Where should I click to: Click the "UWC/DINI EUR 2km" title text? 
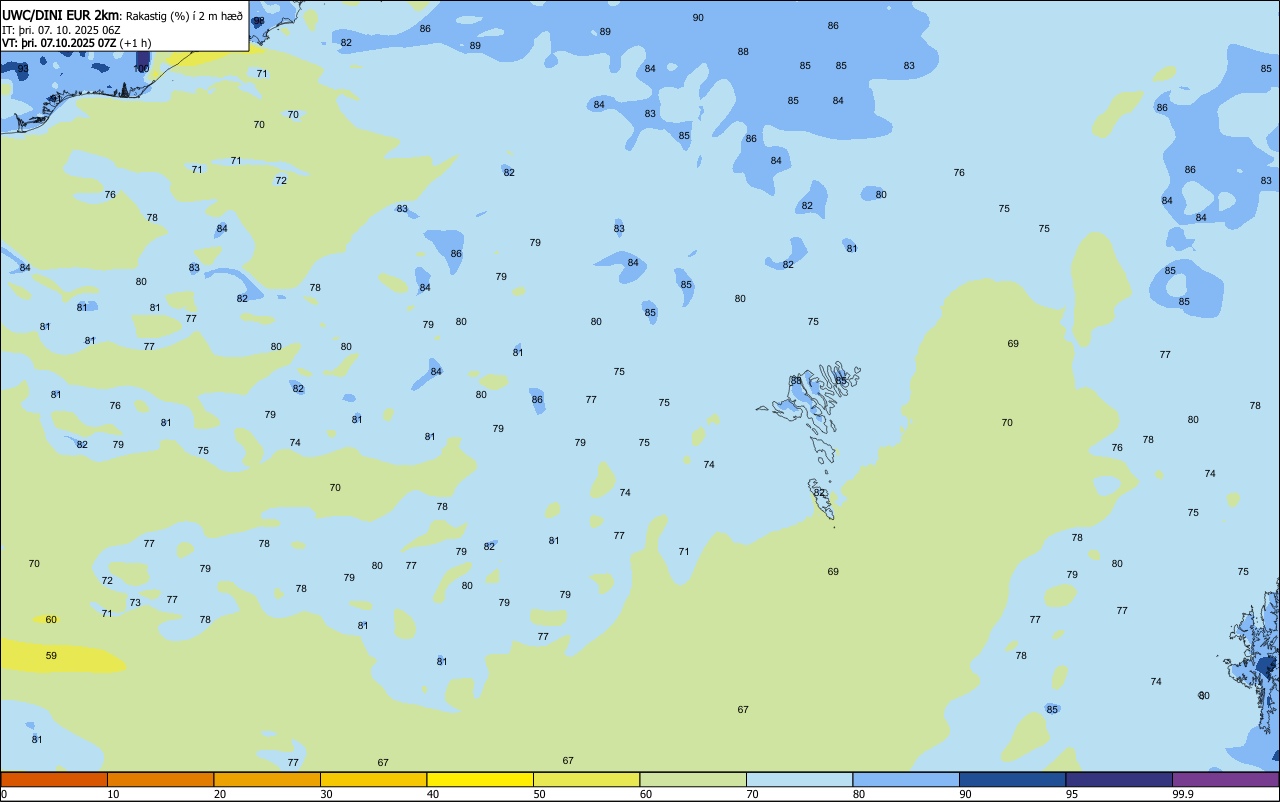pyautogui.click(x=61, y=15)
